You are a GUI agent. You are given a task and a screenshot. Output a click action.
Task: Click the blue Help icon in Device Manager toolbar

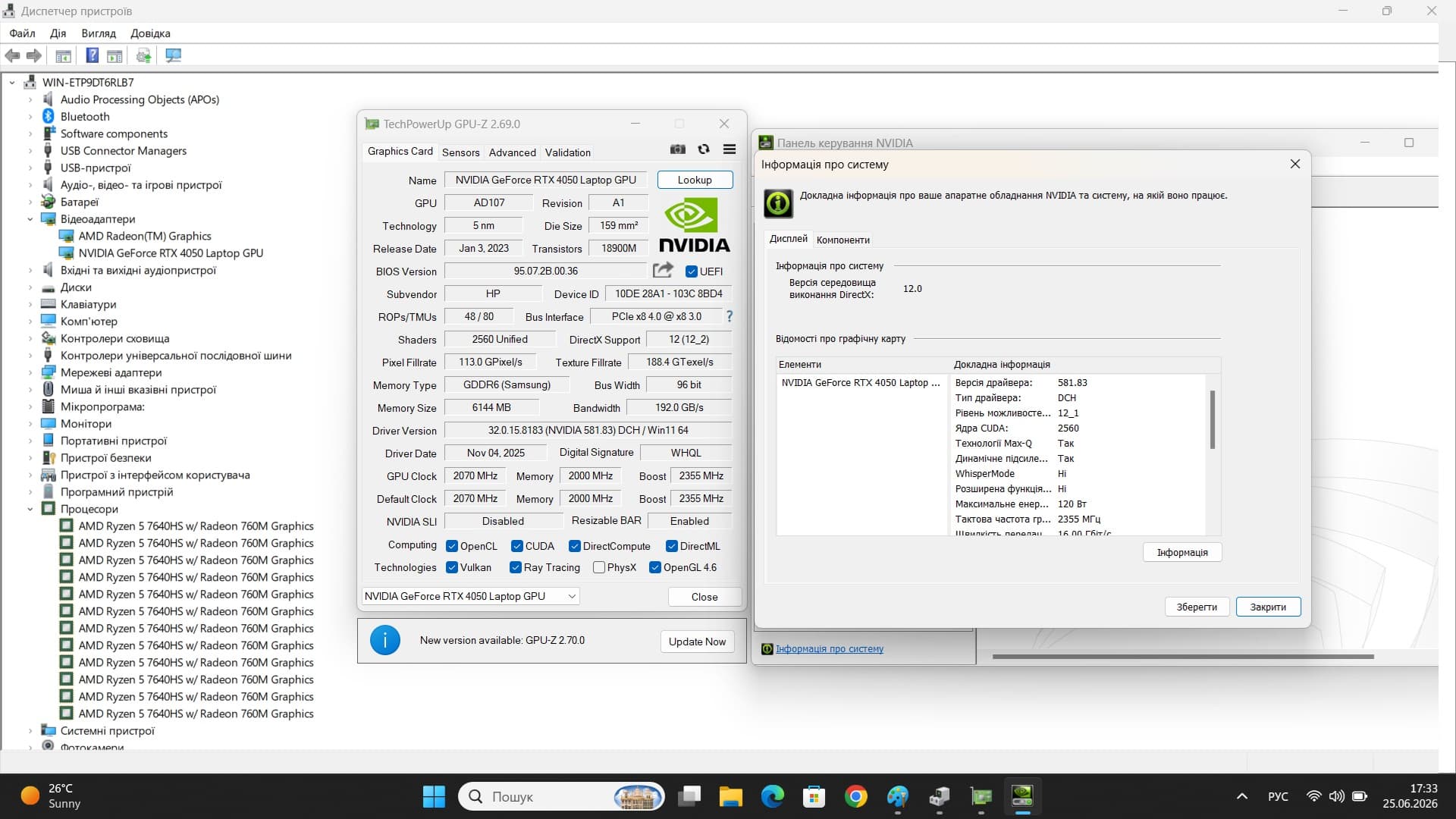point(92,55)
